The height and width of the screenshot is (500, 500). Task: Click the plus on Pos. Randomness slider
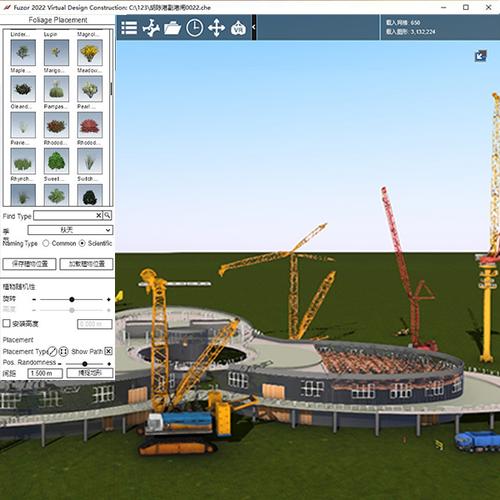109,364
